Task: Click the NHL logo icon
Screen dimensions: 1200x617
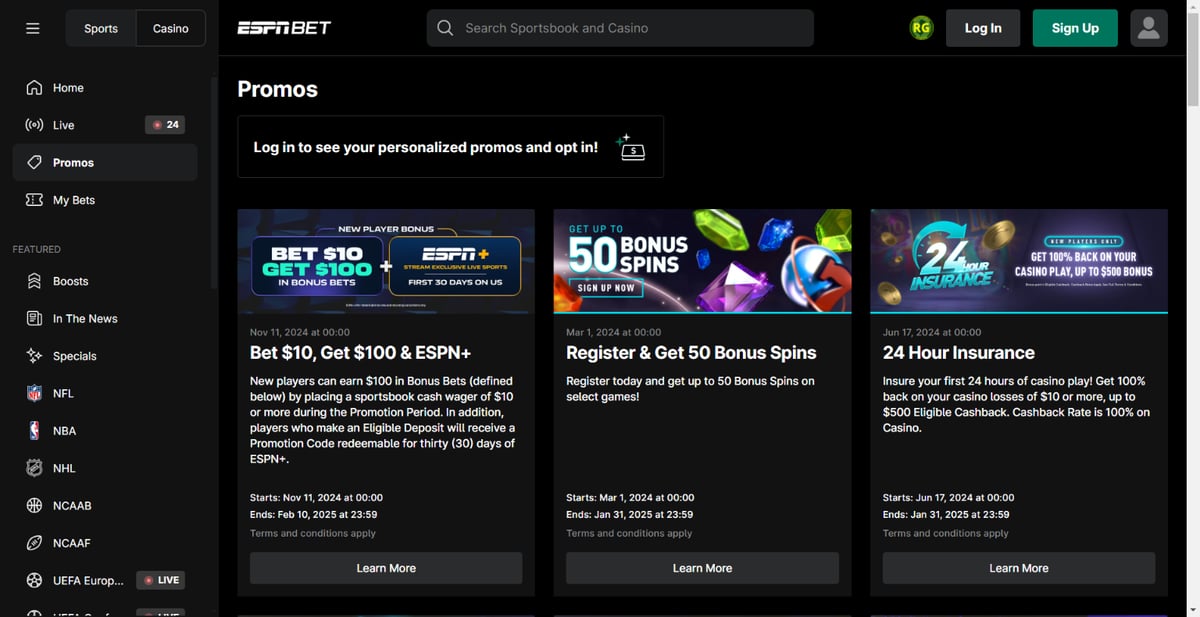Action: tap(34, 468)
